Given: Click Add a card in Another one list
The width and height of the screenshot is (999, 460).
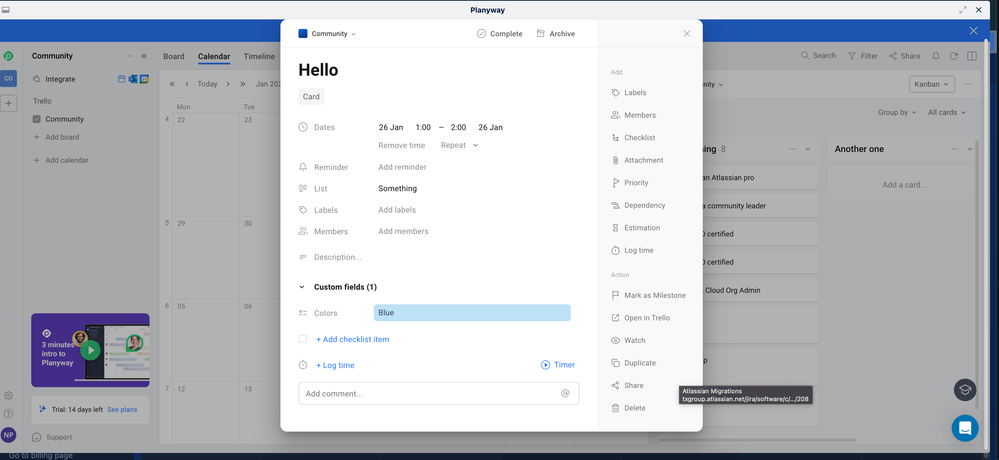Looking at the screenshot, I should pos(904,185).
